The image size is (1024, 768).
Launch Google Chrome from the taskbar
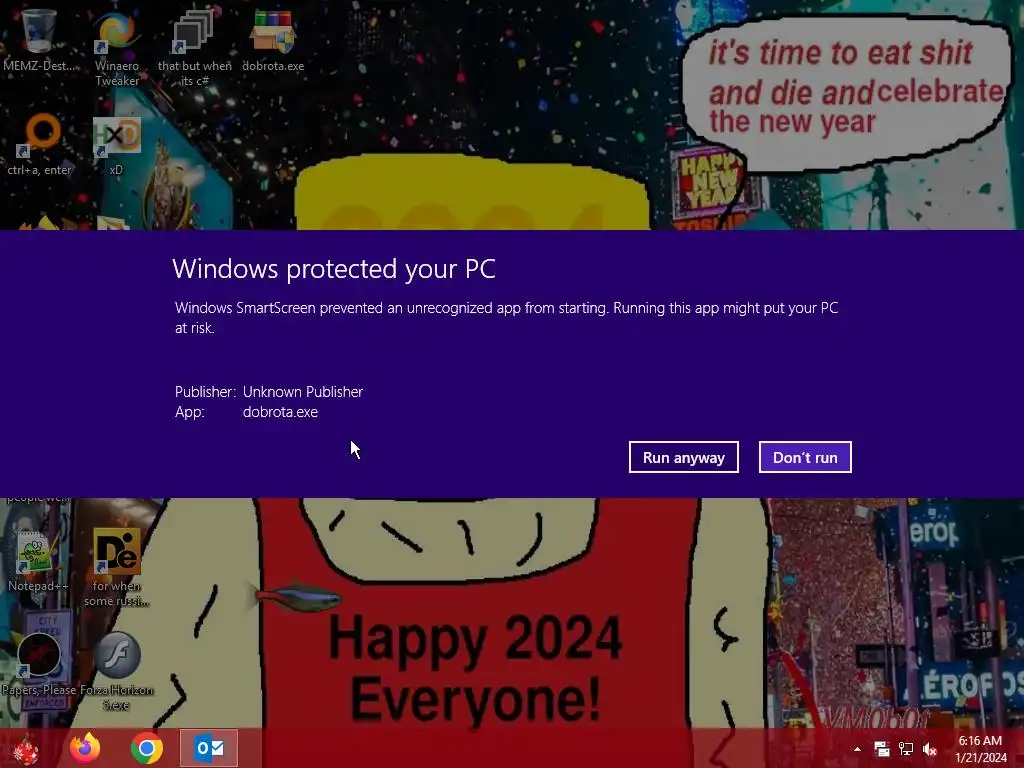147,748
